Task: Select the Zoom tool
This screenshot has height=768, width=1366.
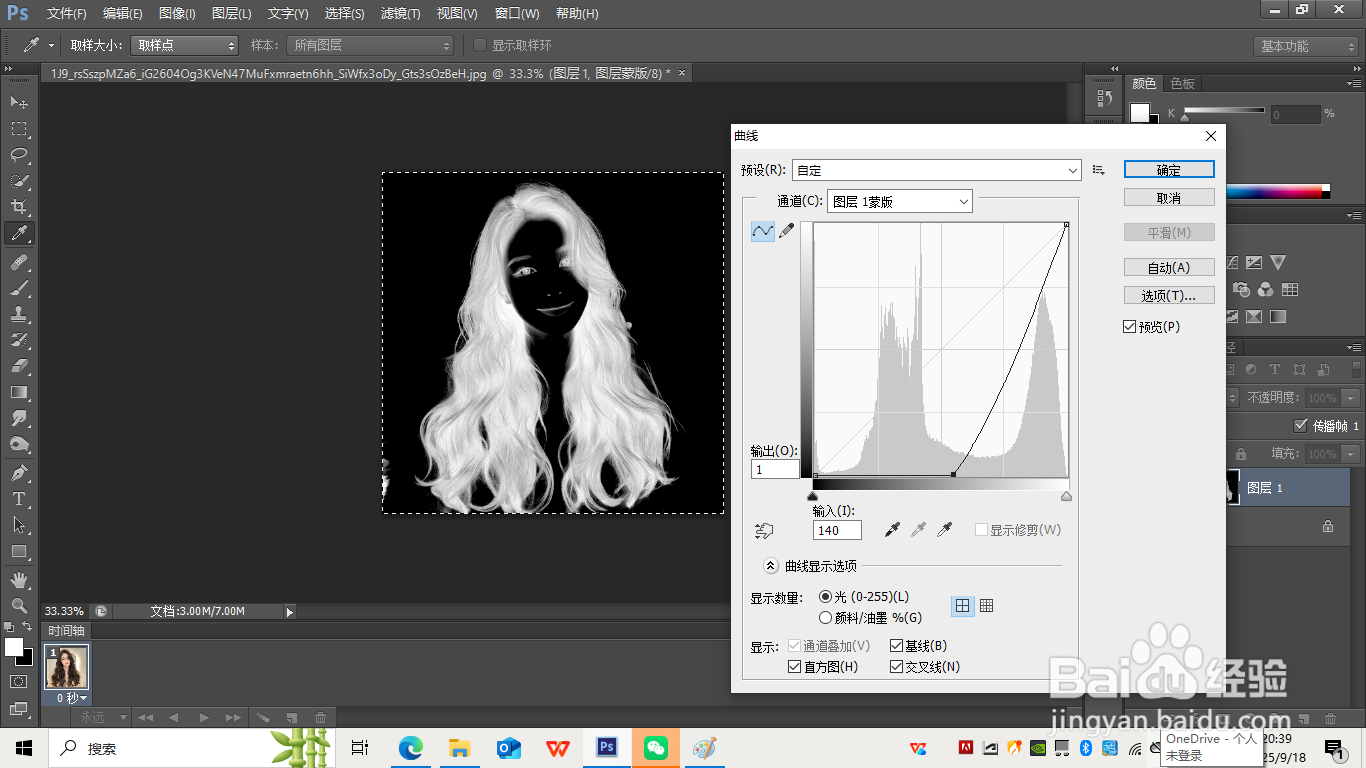Action: pyautogui.click(x=19, y=606)
